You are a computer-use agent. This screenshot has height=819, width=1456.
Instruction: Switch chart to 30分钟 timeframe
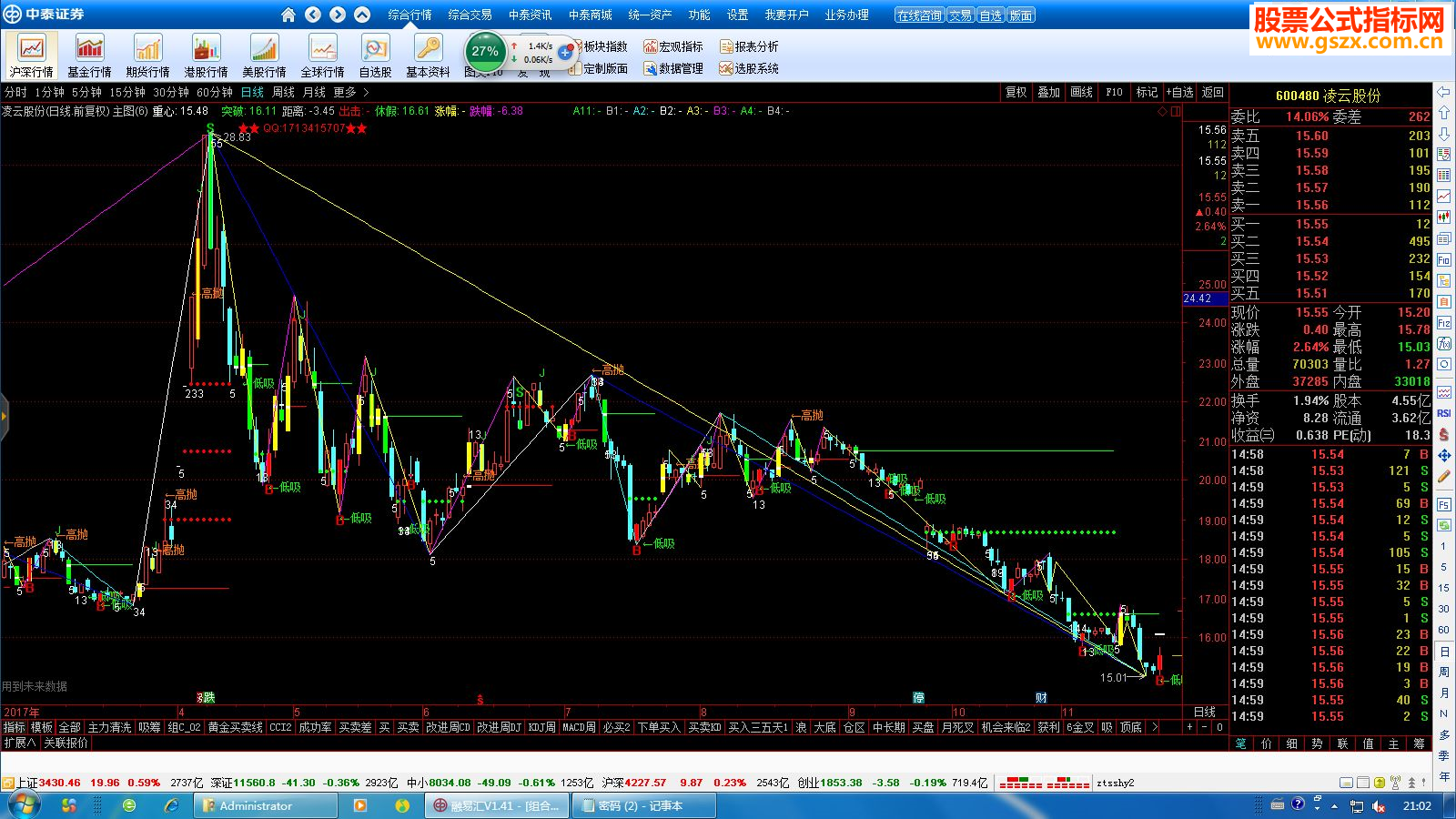[171, 92]
